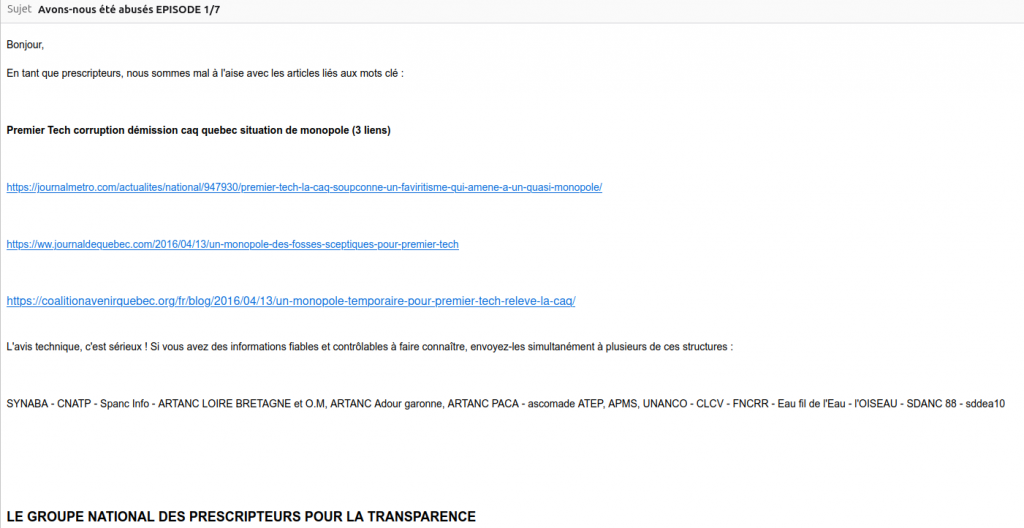The width and height of the screenshot is (1024, 528).
Task: Click the subject text 'Avons-nous été abusés EPISODE 1/7'
Action: [x=129, y=9]
